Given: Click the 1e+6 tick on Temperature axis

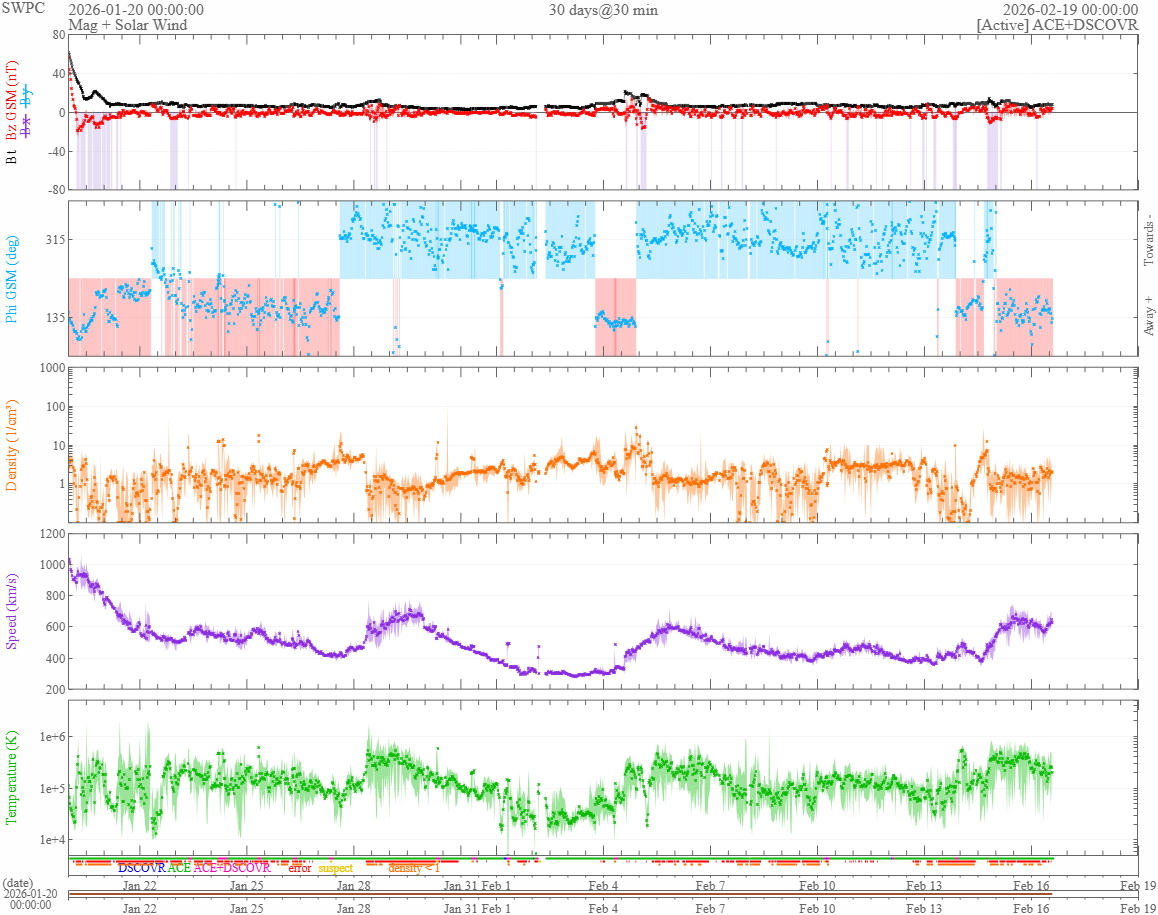Looking at the screenshot, I should tap(52, 736).
